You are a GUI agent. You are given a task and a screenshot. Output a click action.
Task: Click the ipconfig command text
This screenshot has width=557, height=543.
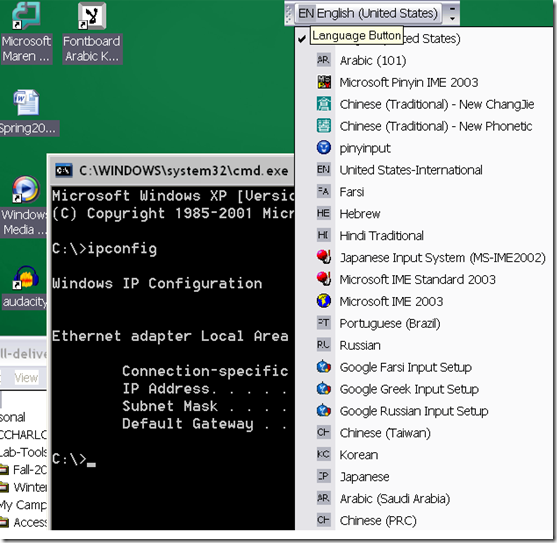coord(122,249)
